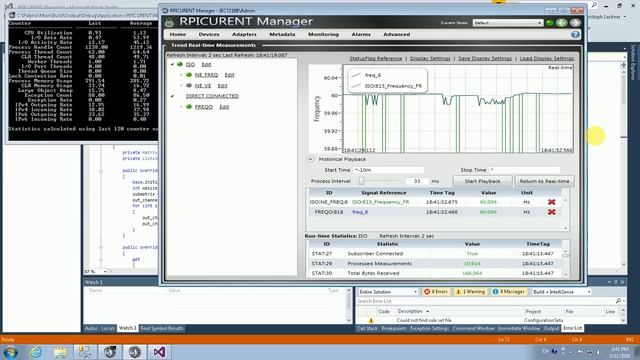640x360 pixels.
Task: Open the Display Settings link
Action: (430, 58)
